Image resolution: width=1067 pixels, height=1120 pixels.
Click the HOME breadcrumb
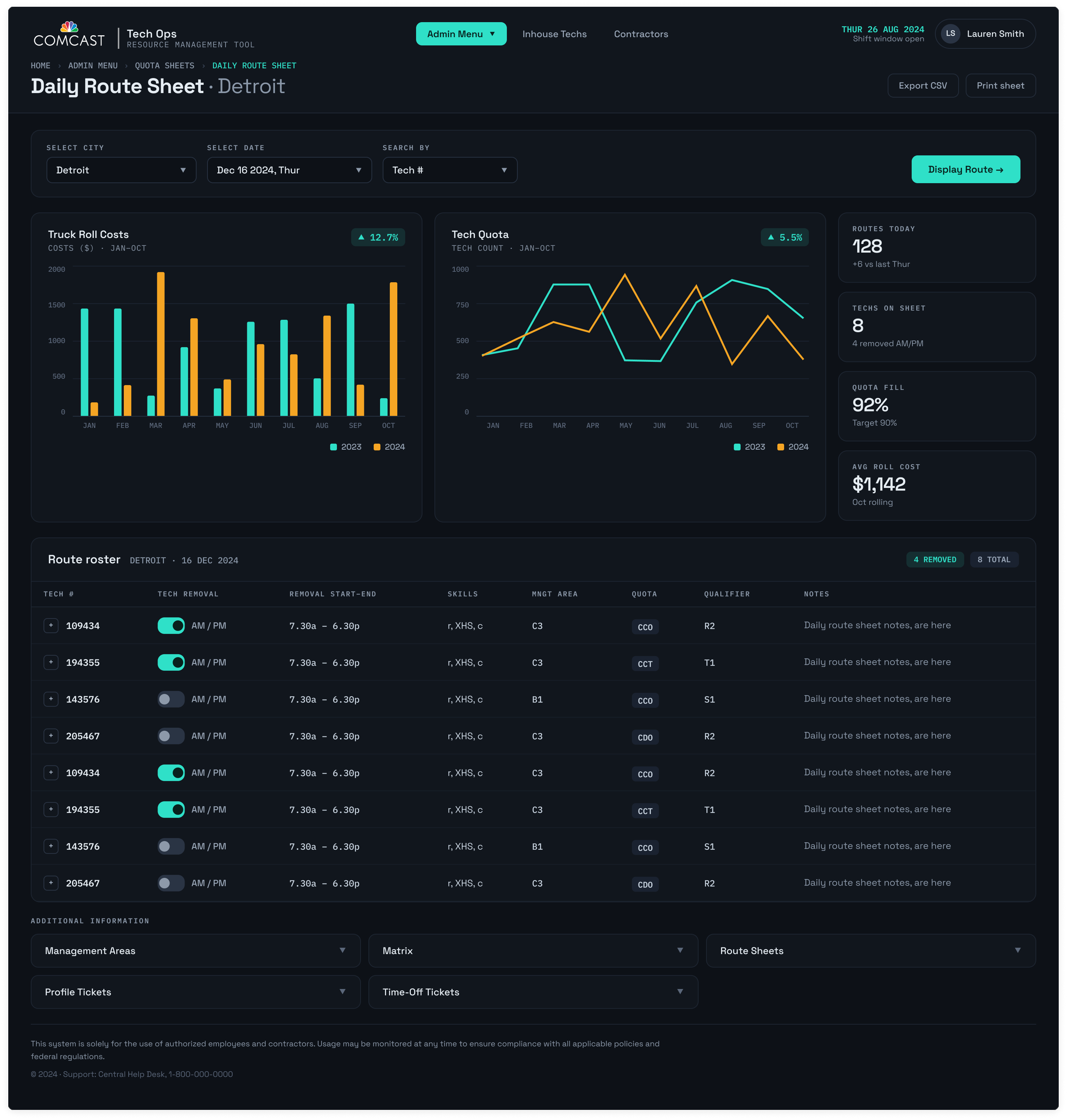[x=41, y=66]
